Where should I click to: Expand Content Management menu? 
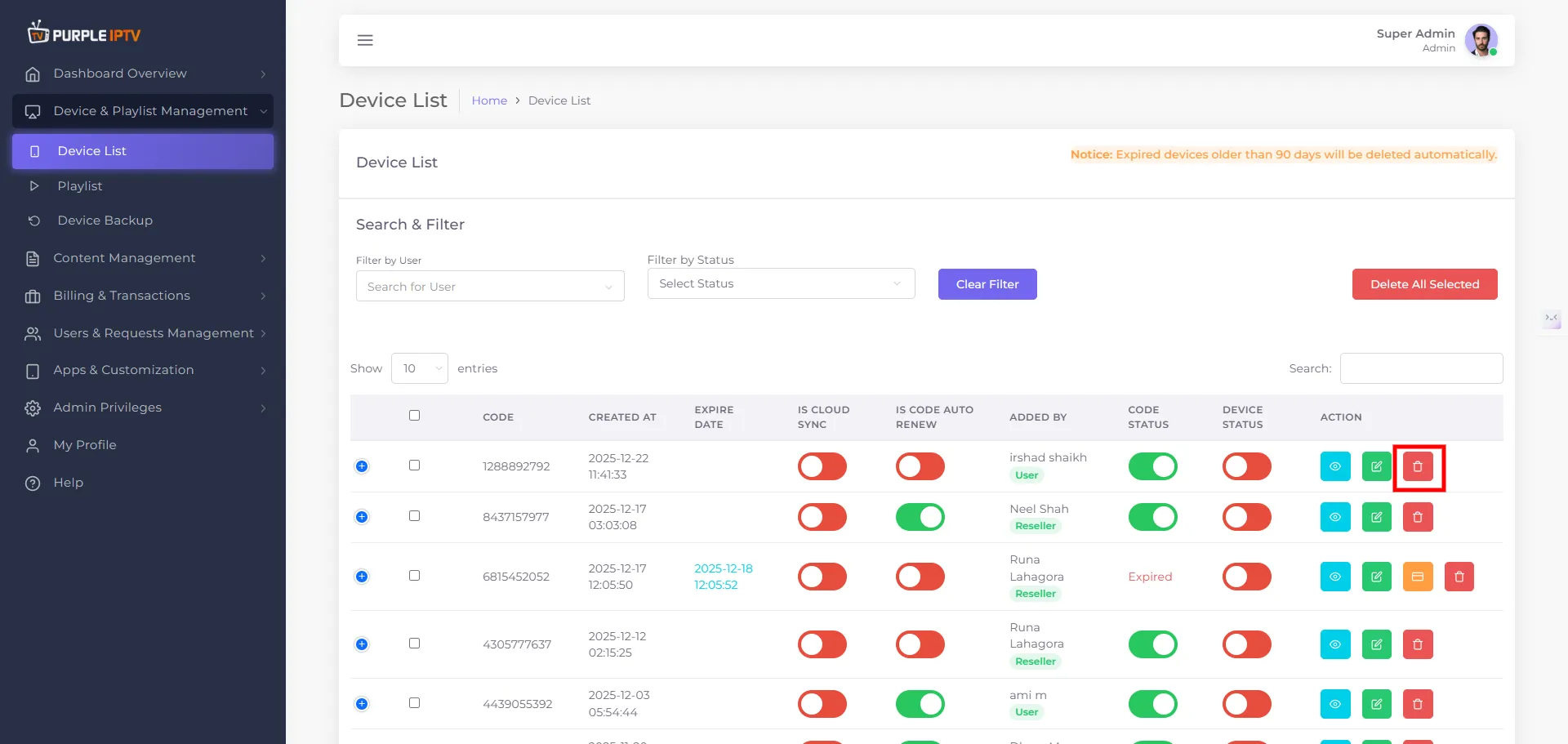point(143,258)
